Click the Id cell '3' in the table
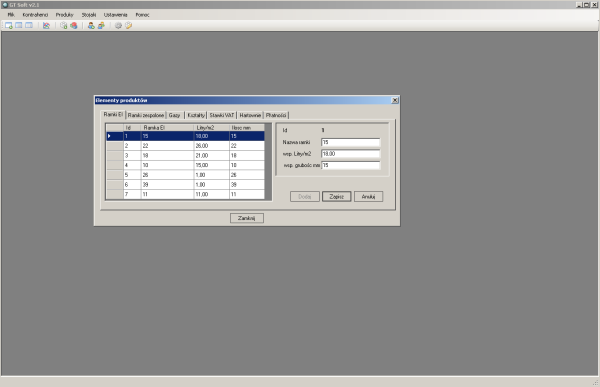 (x=132, y=156)
